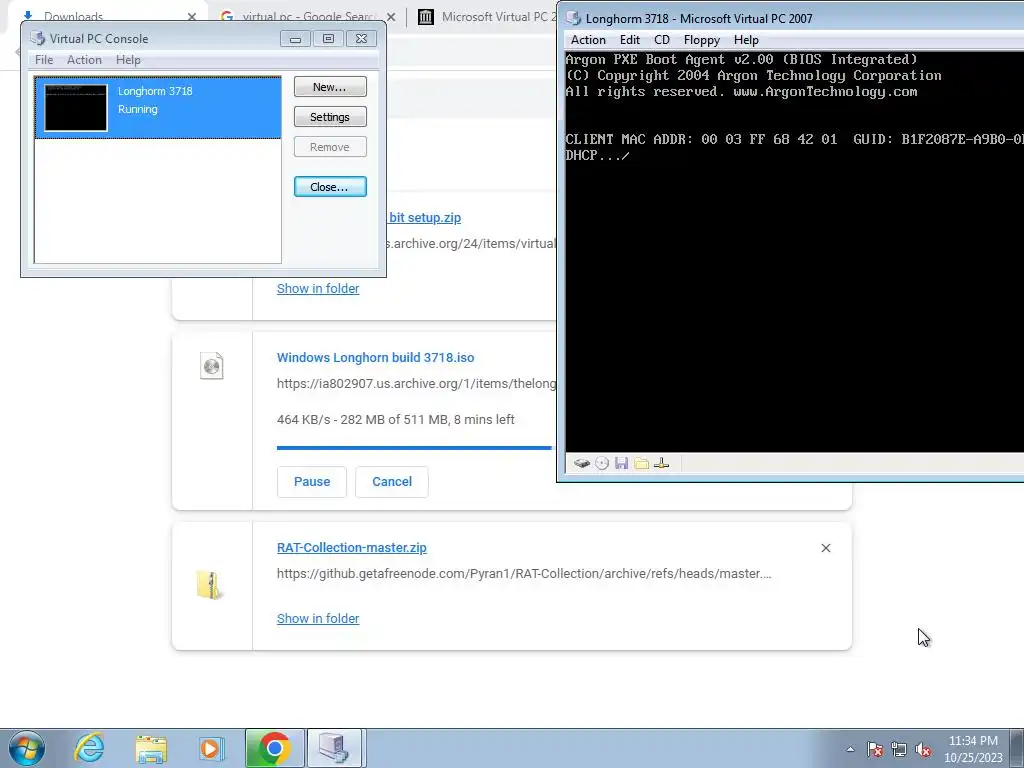Switch to the virtual pc Google Search tab

(307, 17)
